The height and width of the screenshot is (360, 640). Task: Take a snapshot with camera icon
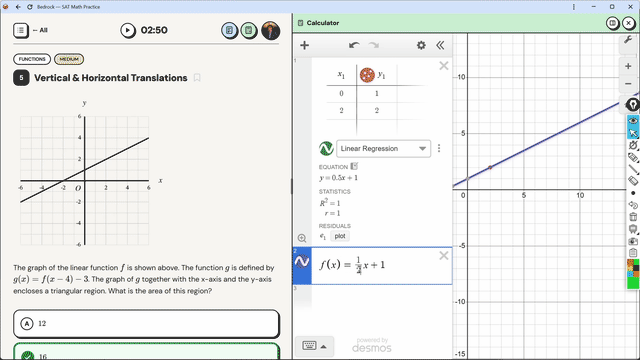pyautogui.click(x=633, y=241)
